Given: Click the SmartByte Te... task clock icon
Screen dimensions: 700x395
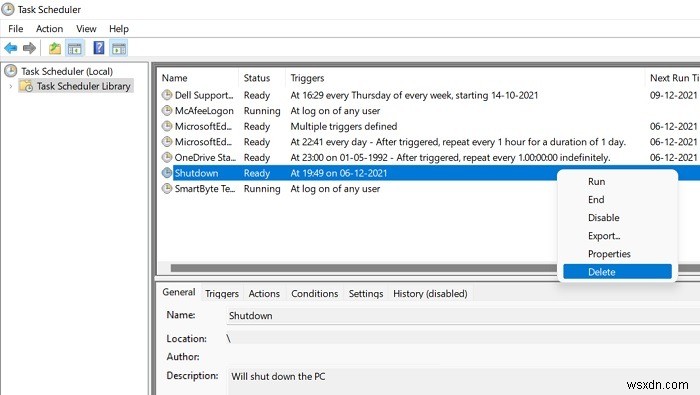Looking at the screenshot, I should [167, 188].
